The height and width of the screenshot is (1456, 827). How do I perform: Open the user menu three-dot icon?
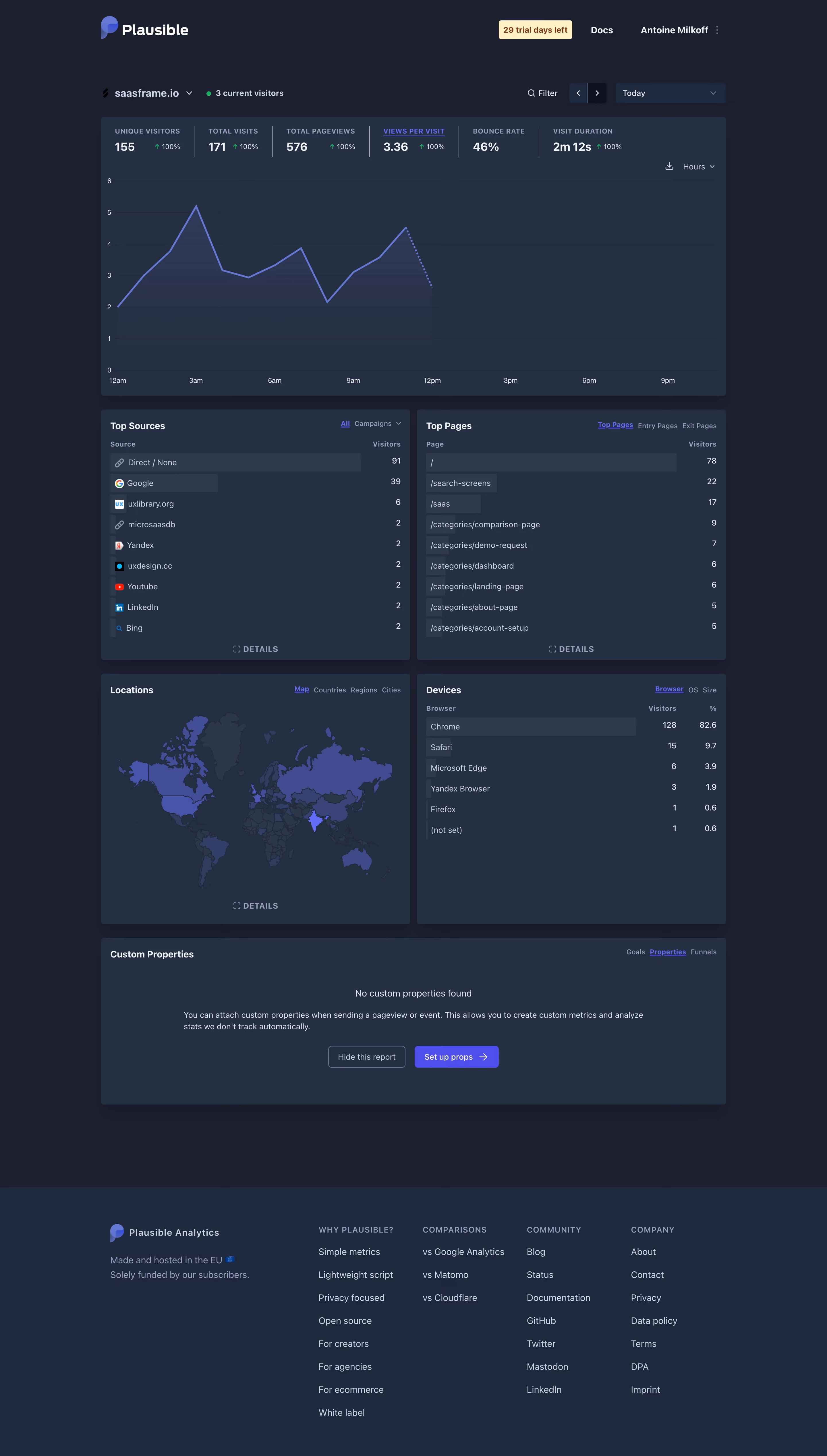click(x=717, y=30)
